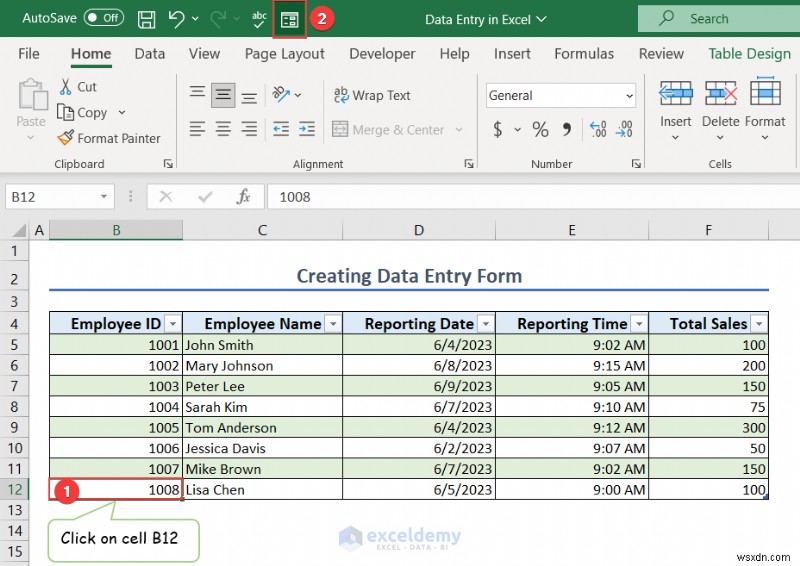The width and height of the screenshot is (800, 566).
Task: Switch to the View tab
Action: [x=204, y=54]
